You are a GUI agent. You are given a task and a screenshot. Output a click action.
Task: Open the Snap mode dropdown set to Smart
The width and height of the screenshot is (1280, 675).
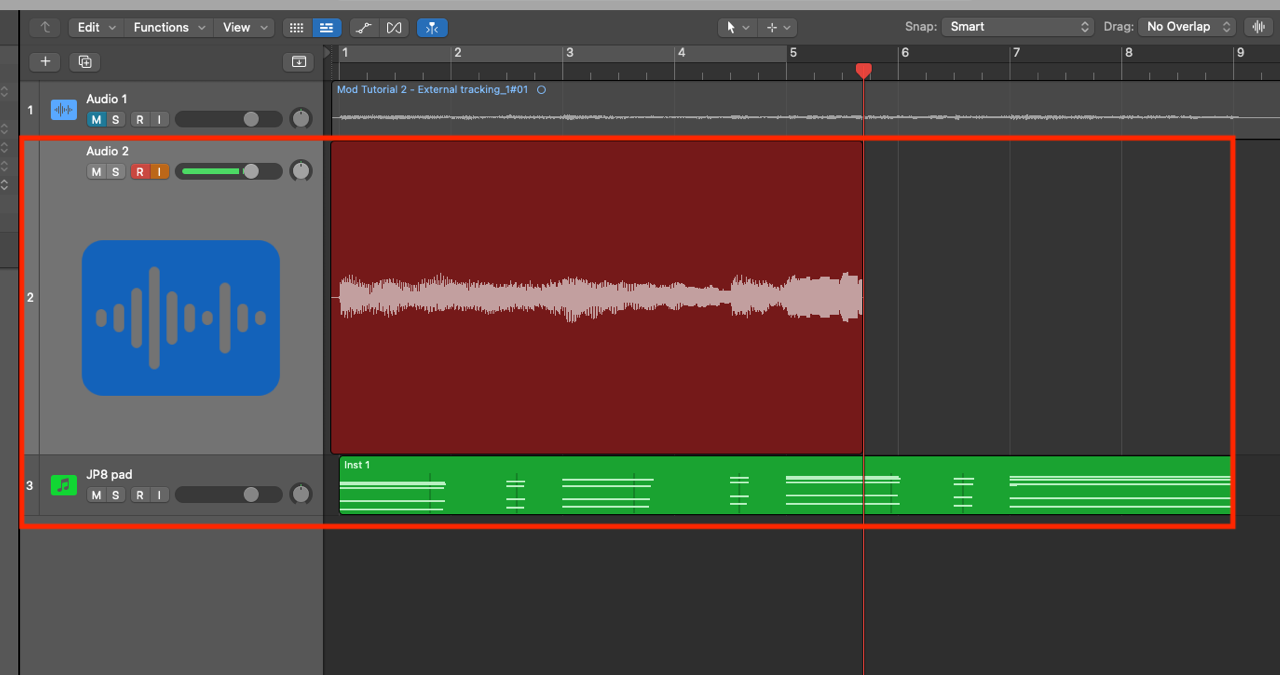1016,27
